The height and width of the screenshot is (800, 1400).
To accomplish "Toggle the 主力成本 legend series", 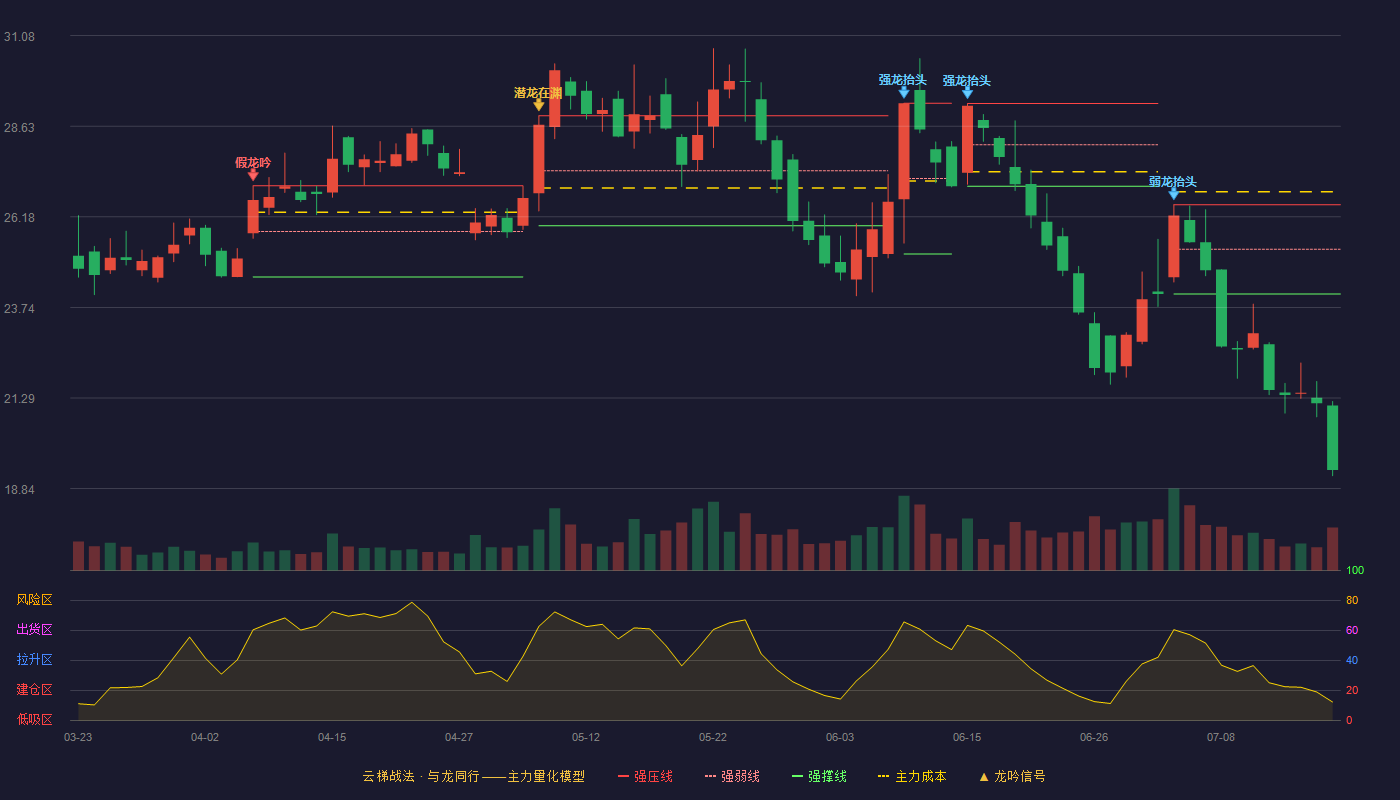I will 912,776.
